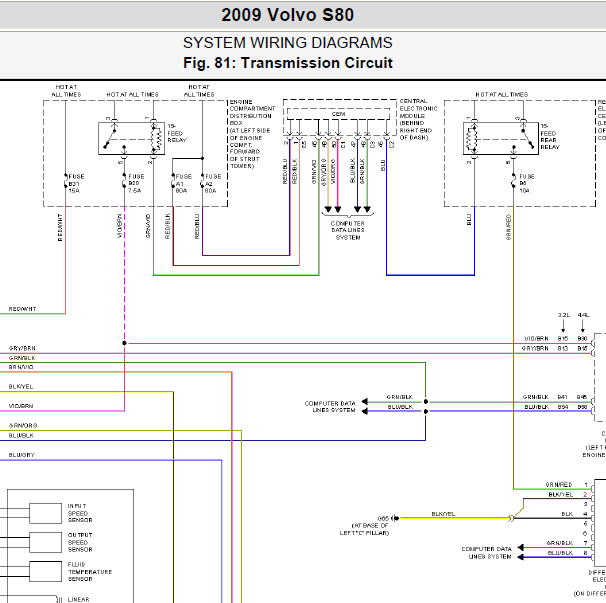Screen dimensions: 606x603
Task: Click the fluid temperature sensor box symbol
Action: point(46,571)
